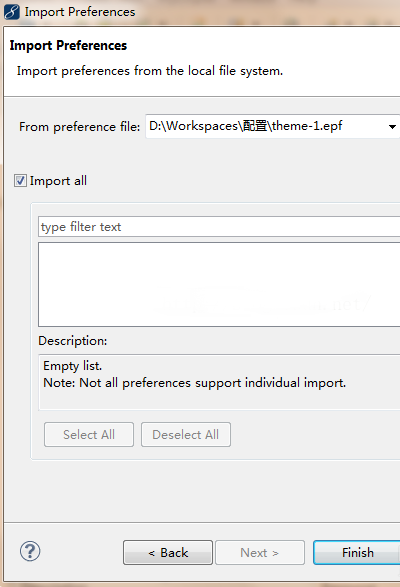Focus the 'type filter text' field

[219, 226]
